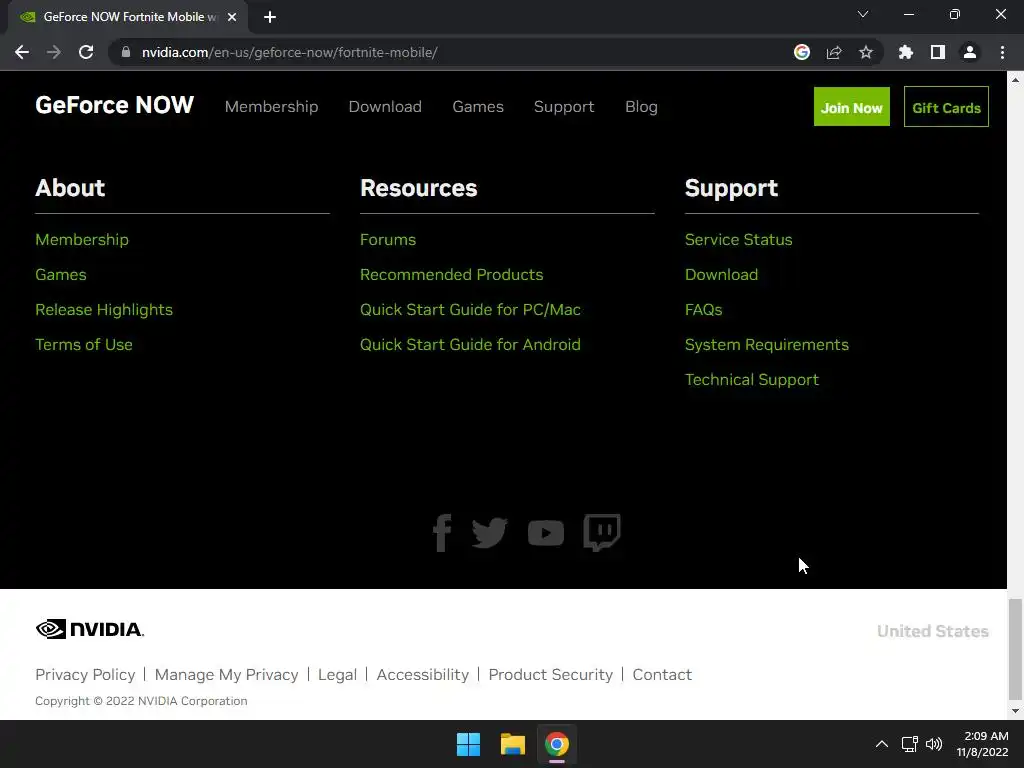Close the GeForce NOW Fortnite tab
This screenshot has width=1024, height=768.
(x=232, y=17)
